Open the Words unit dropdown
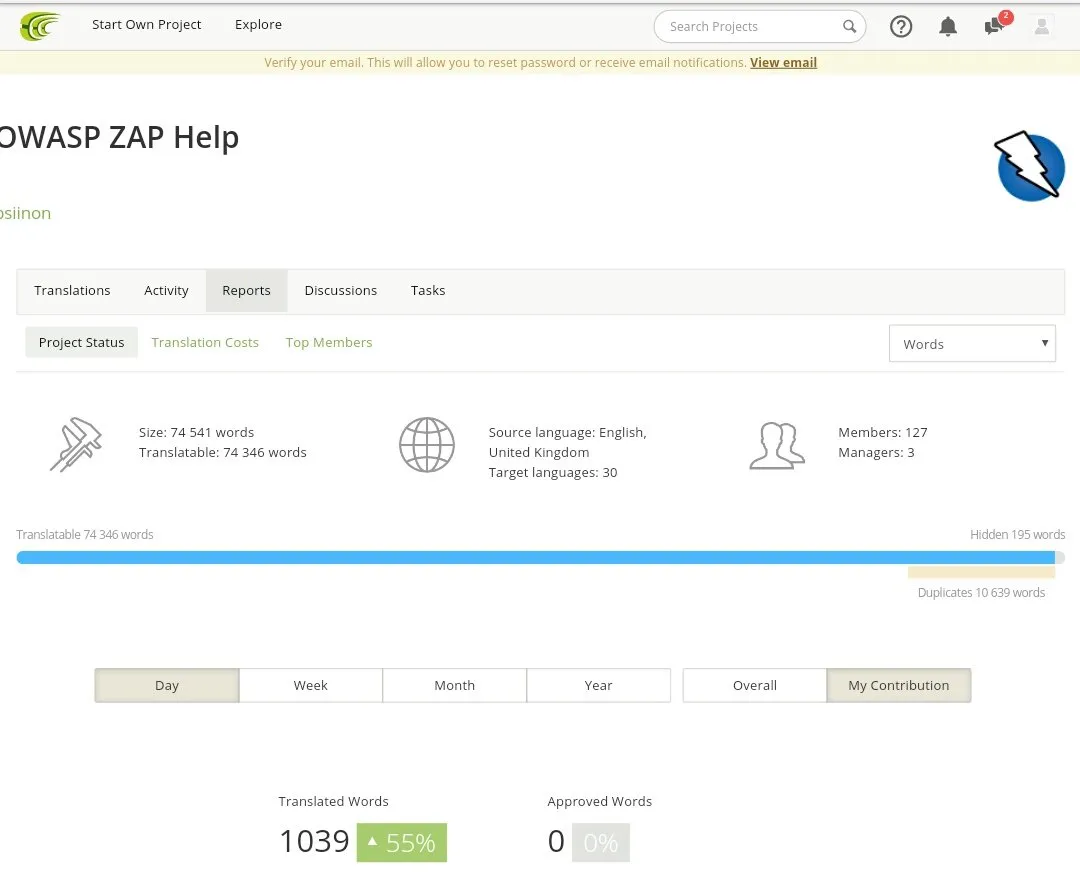The image size is (1080, 874). (972, 343)
